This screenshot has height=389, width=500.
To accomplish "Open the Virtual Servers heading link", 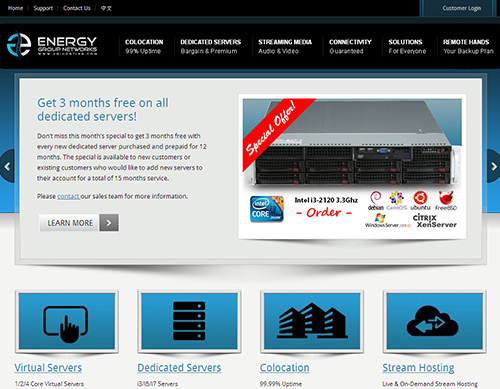I will coord(48,367).
